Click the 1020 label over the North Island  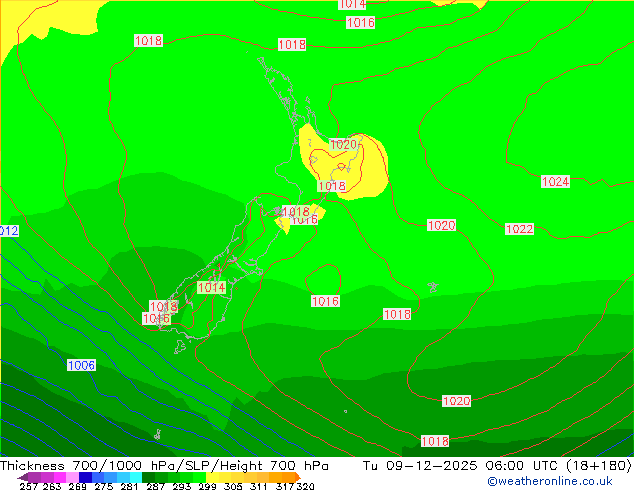pyautogui.click(x=343, y=144)
